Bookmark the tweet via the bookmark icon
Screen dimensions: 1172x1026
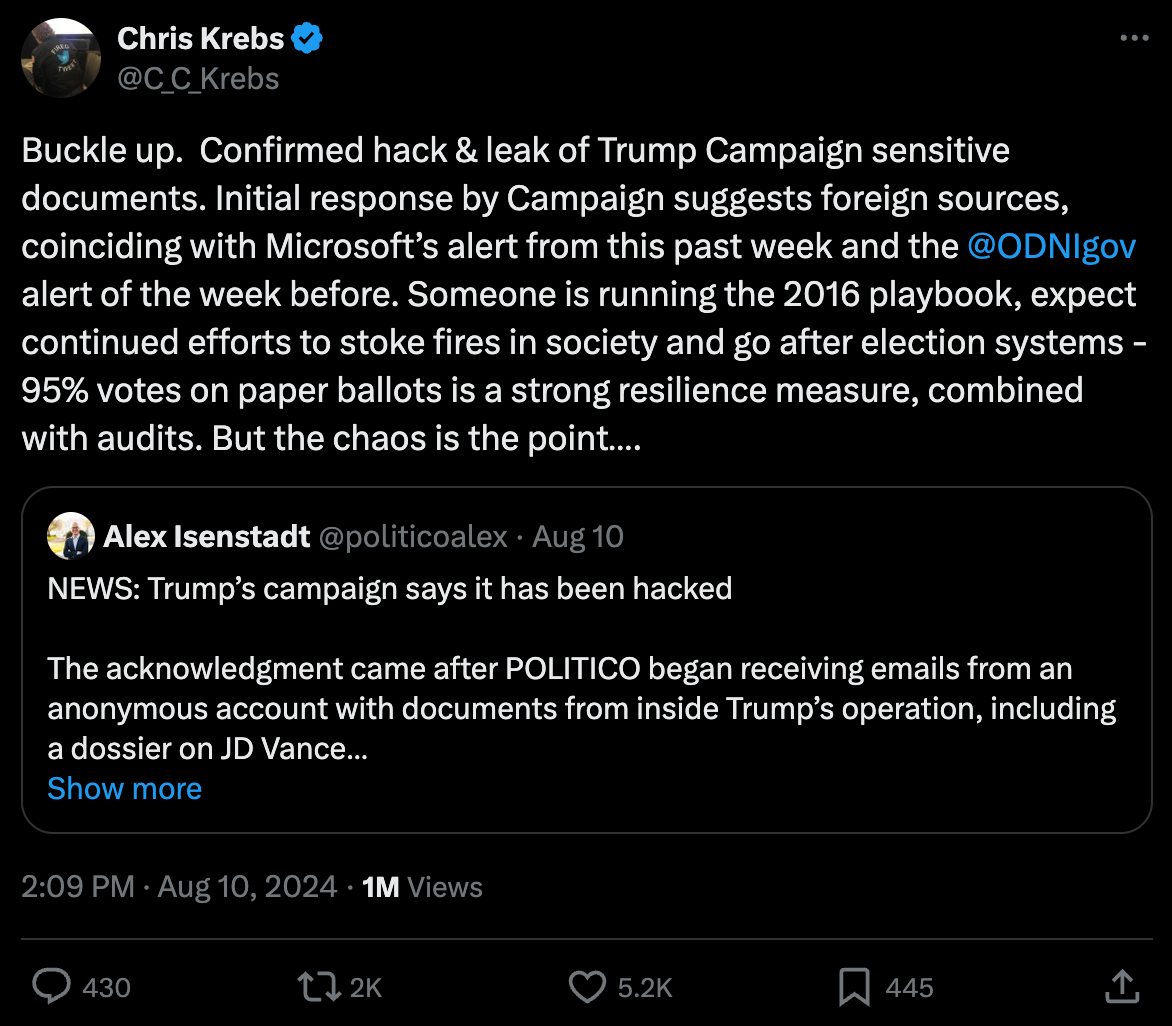pyautogui.click(x=854, y=987)
